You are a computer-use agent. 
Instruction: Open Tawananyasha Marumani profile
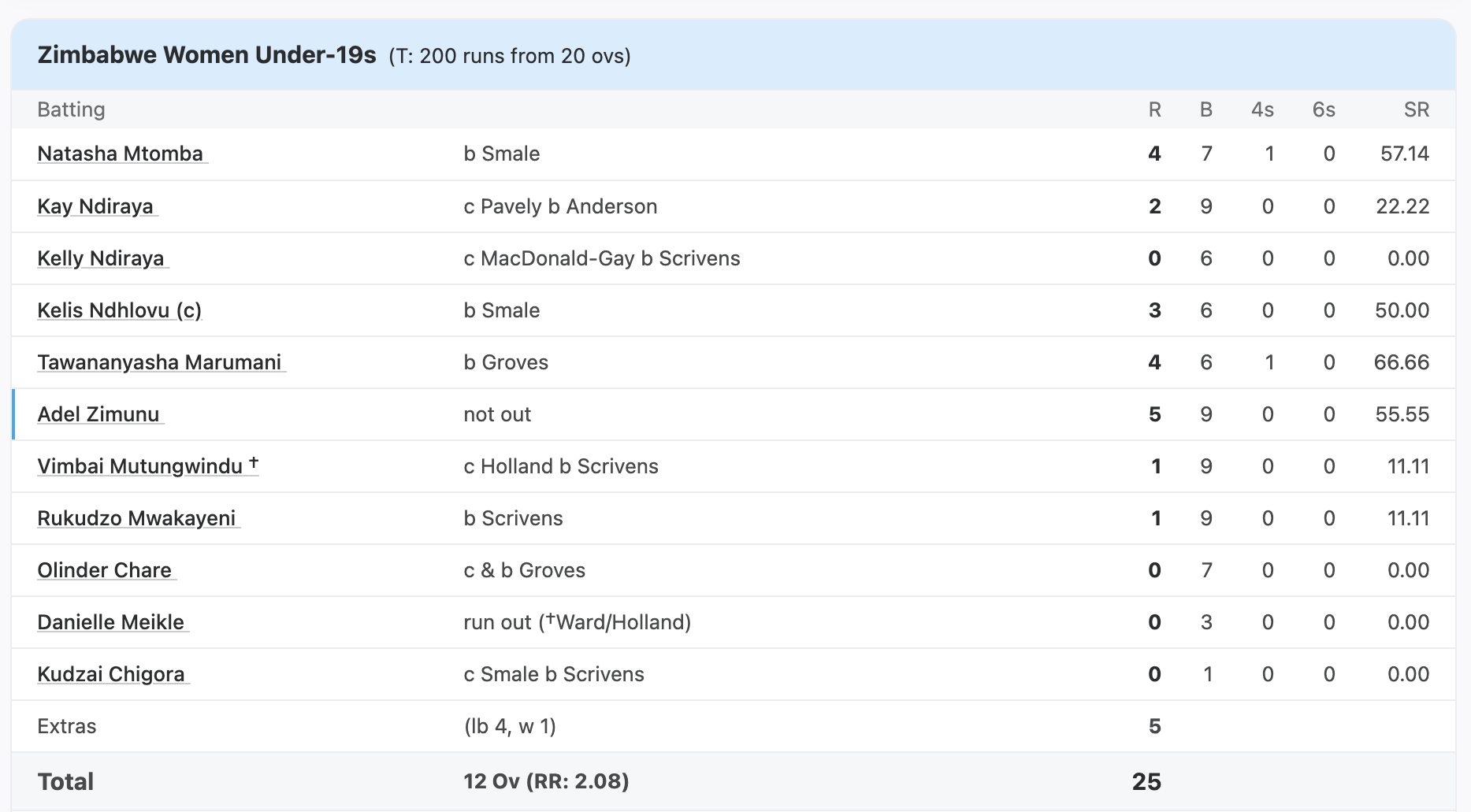(x=159, y=362)
